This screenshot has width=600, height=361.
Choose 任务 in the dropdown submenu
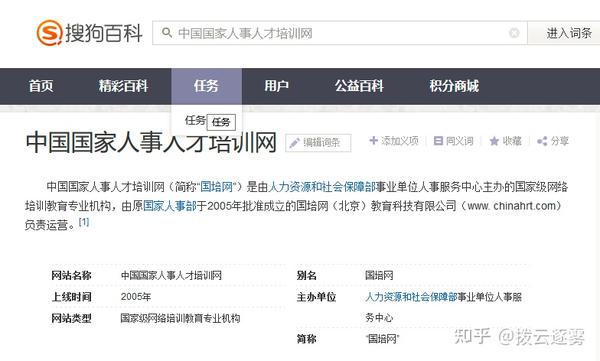(x=195, y=121)
